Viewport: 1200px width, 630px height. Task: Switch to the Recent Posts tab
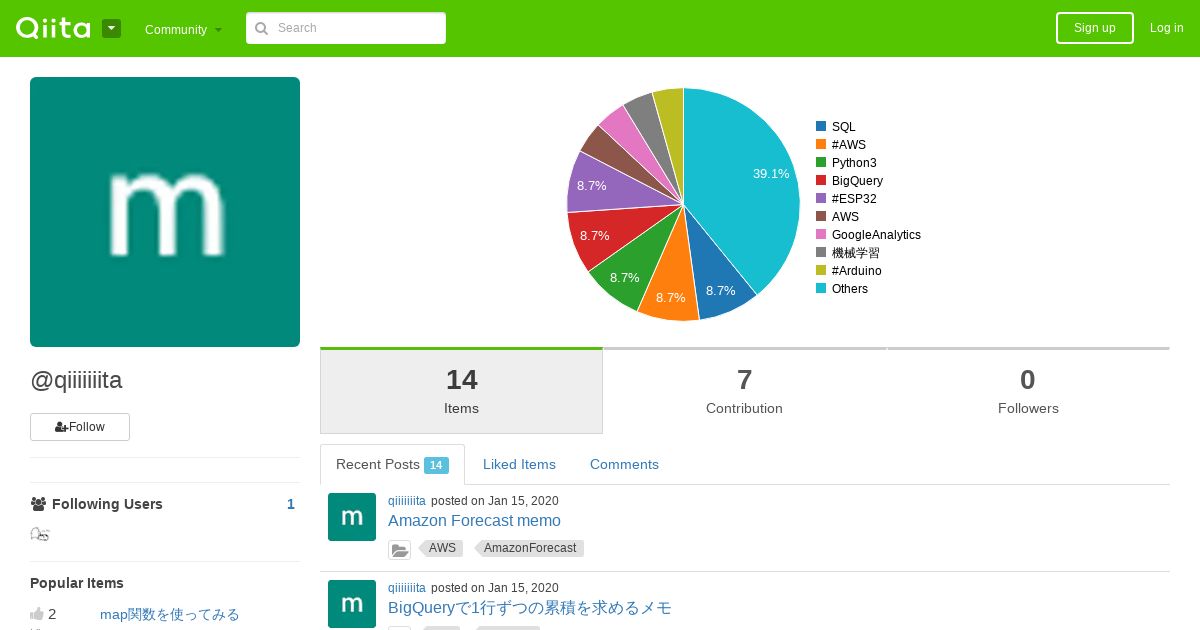[392, 465]
